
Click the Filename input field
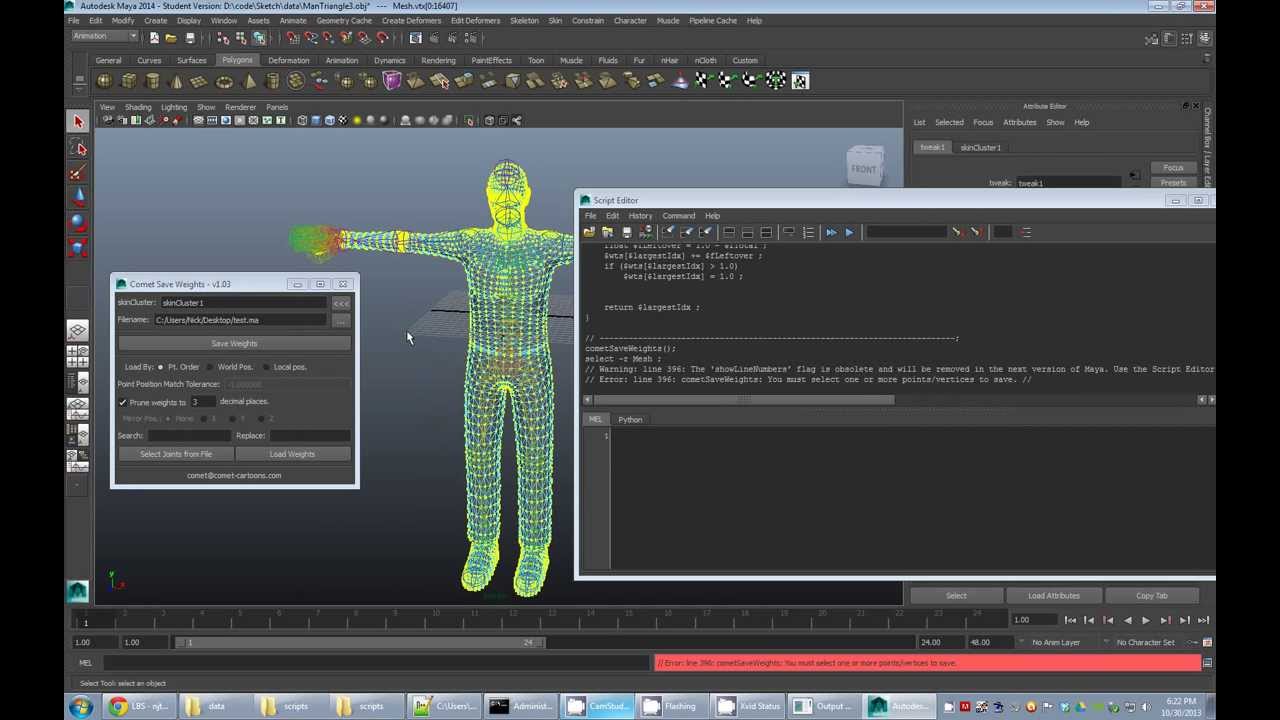click(x=240, y=321)
